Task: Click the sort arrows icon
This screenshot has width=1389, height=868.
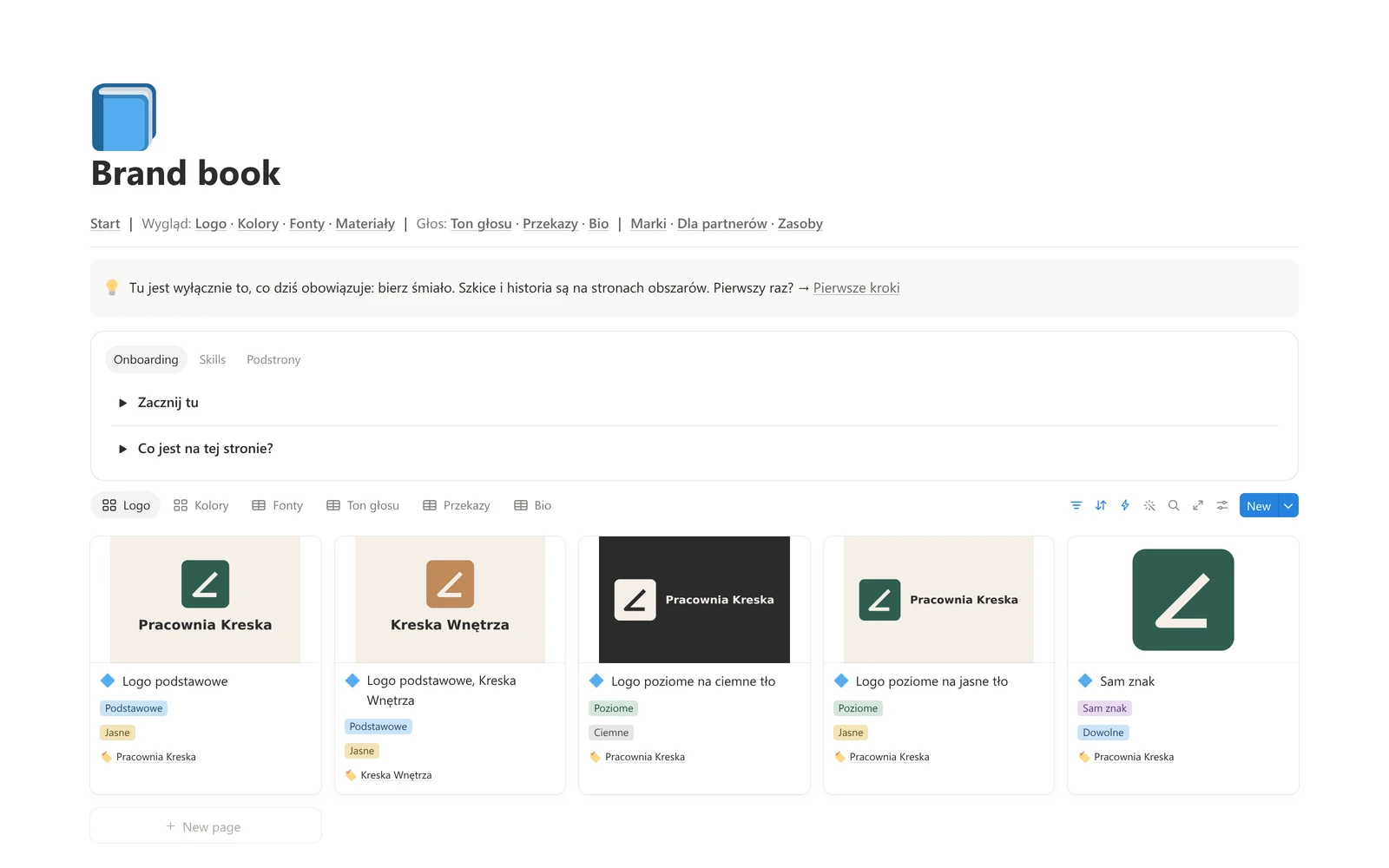Action: (x=1101, y=505)
